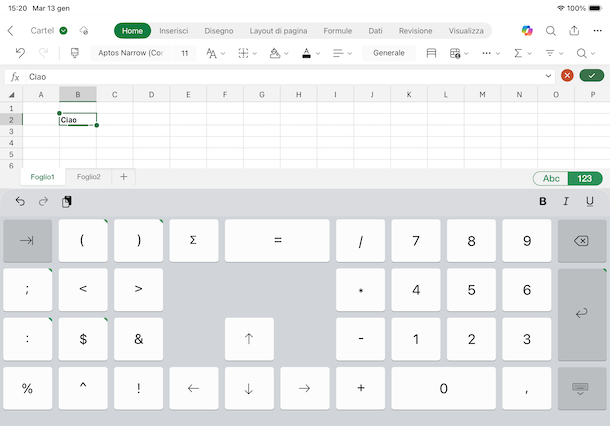Open the more options ellipsis in title bar
The width and height of the screenshot is (610, 426).
point(598,30)
